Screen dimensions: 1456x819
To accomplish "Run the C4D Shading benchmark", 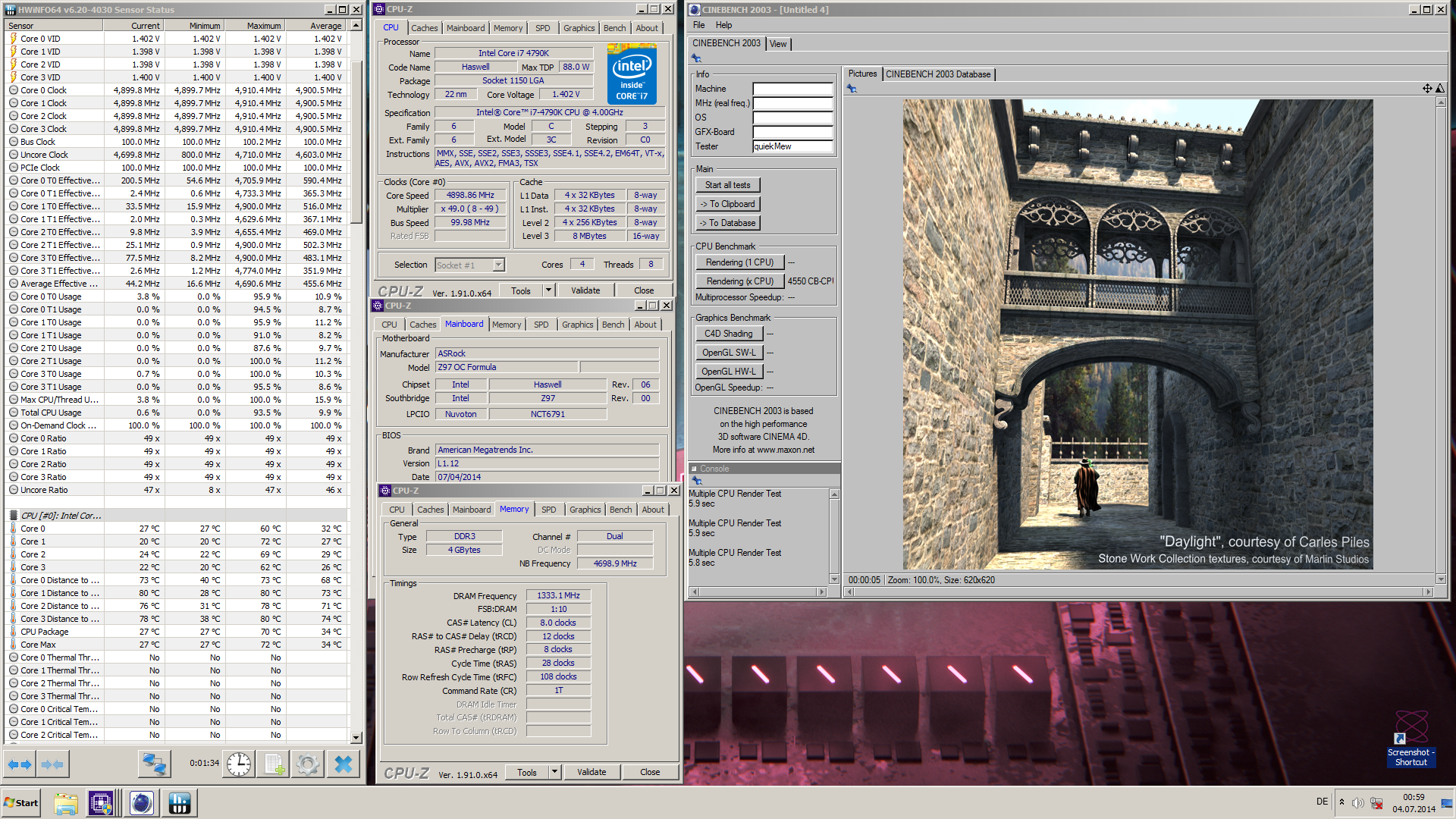I will coord(728,334).
